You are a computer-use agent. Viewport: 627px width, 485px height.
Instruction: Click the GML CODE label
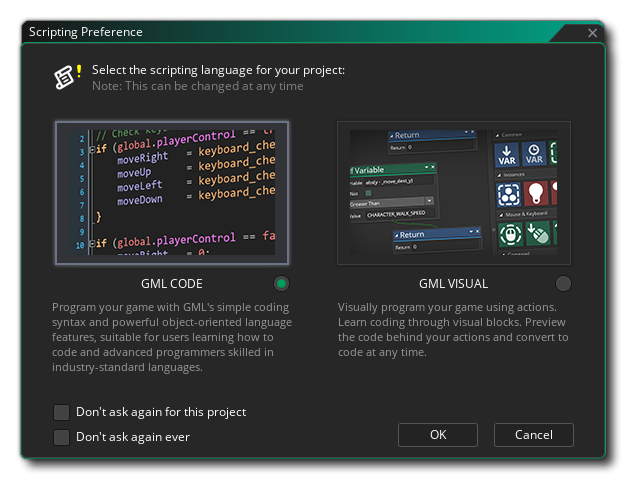point(172,284)
